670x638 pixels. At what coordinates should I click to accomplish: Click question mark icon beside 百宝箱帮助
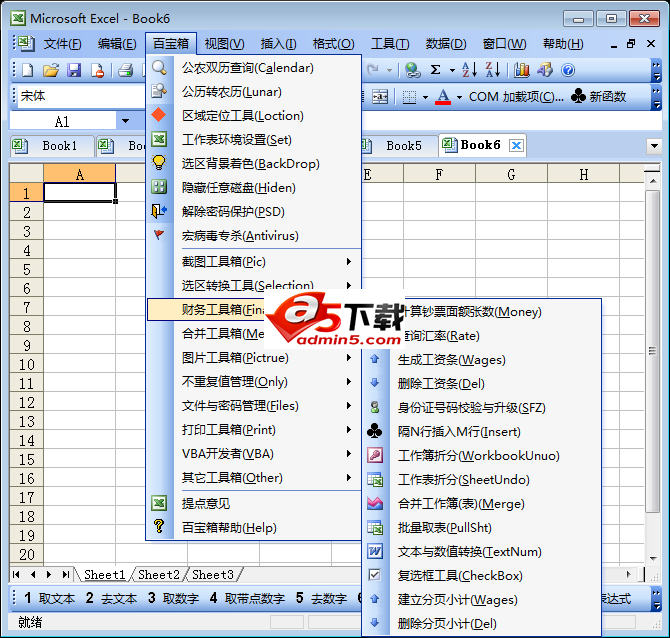(159, 526)
